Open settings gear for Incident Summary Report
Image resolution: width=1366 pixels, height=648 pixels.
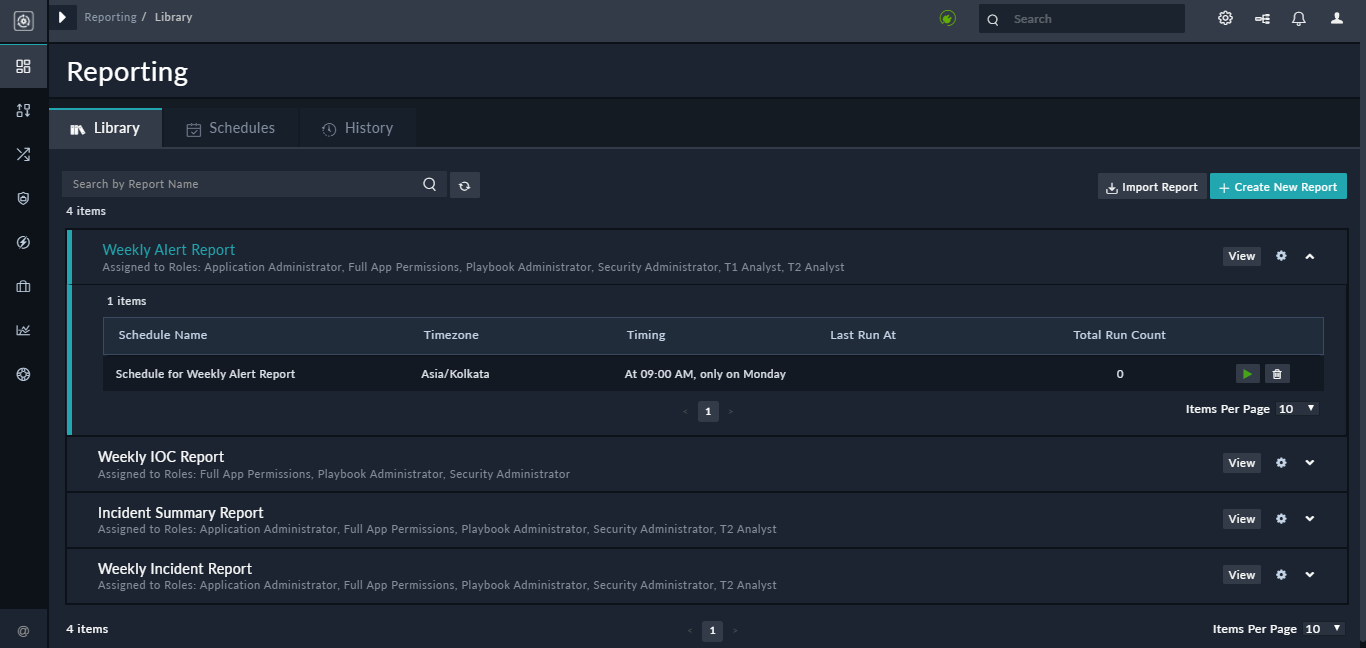point(1281,519)
